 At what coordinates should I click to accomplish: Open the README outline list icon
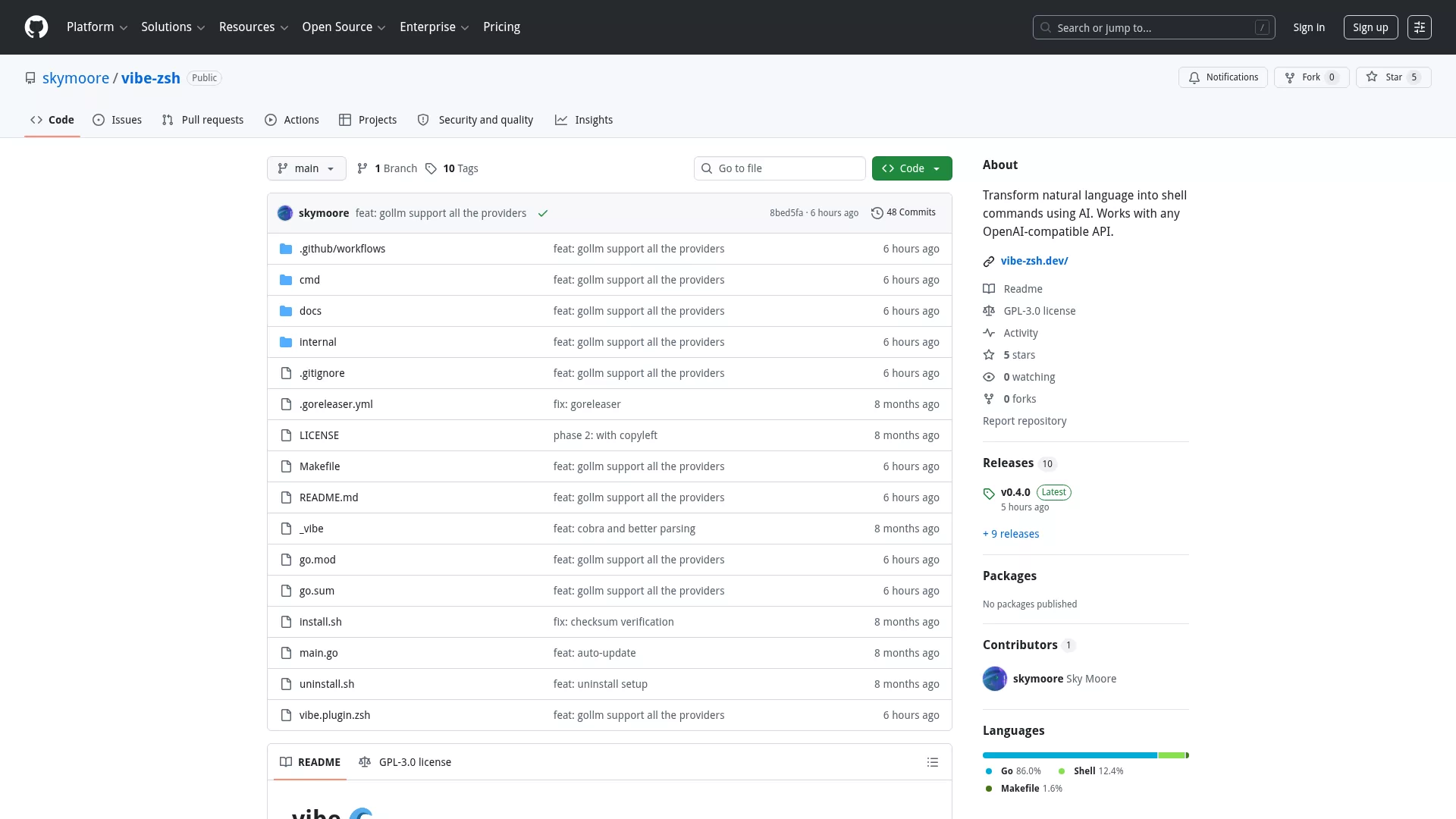coord(933,762)
